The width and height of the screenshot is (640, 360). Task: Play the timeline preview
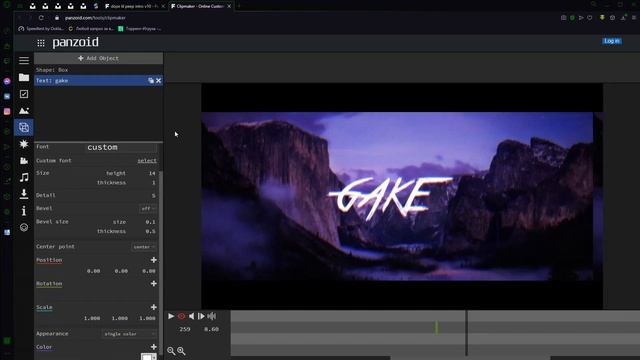171,316
